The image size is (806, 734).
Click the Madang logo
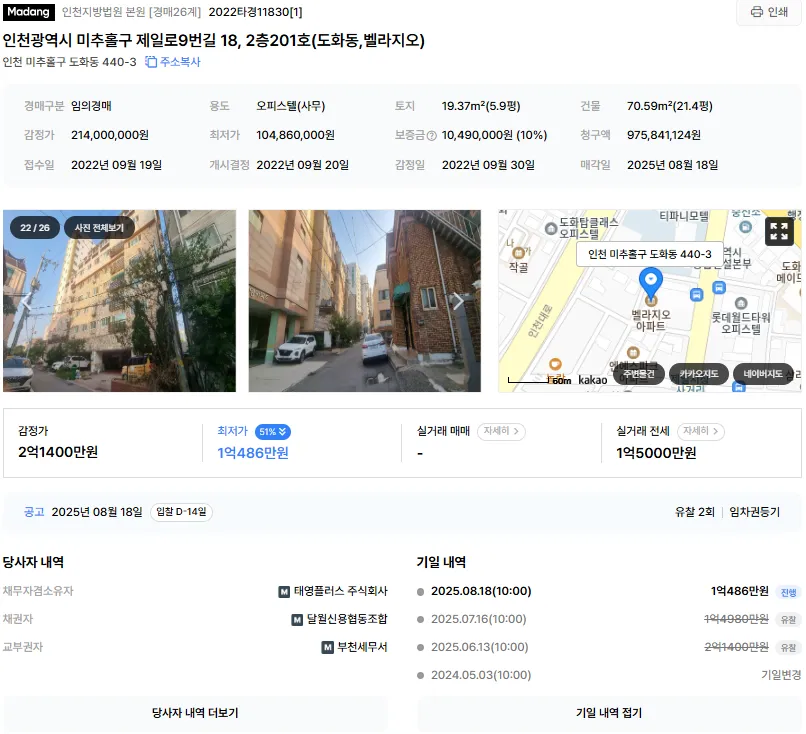point(28,12)
